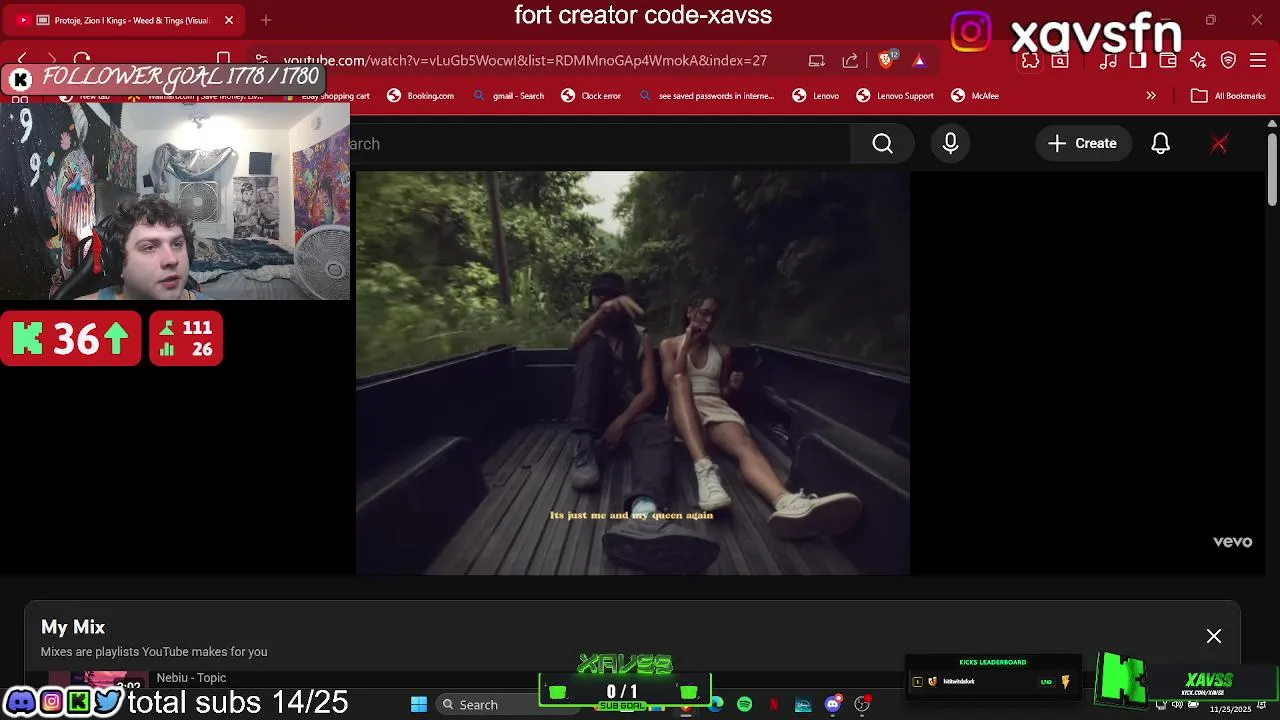Open the Clock error bookmark
This screenshot has width=1280, height=720.
[x=591, y=96]
